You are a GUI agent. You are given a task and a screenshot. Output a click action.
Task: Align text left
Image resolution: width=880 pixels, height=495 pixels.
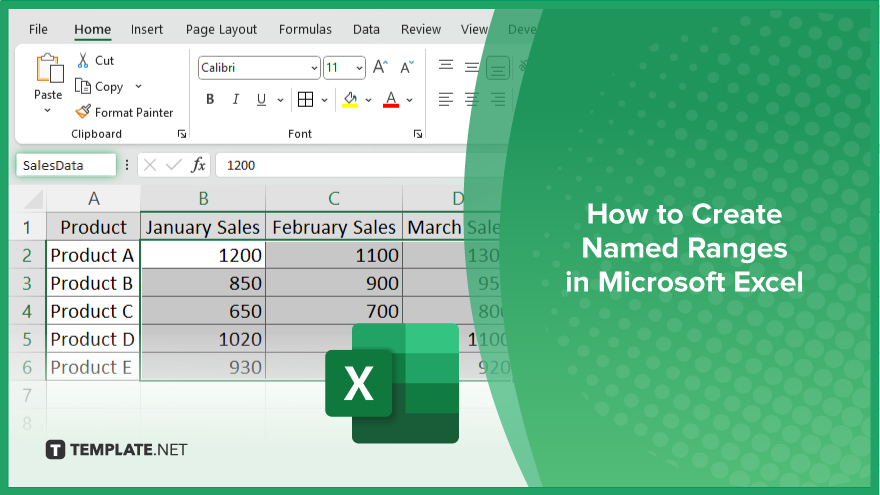[x=446, y=99]
